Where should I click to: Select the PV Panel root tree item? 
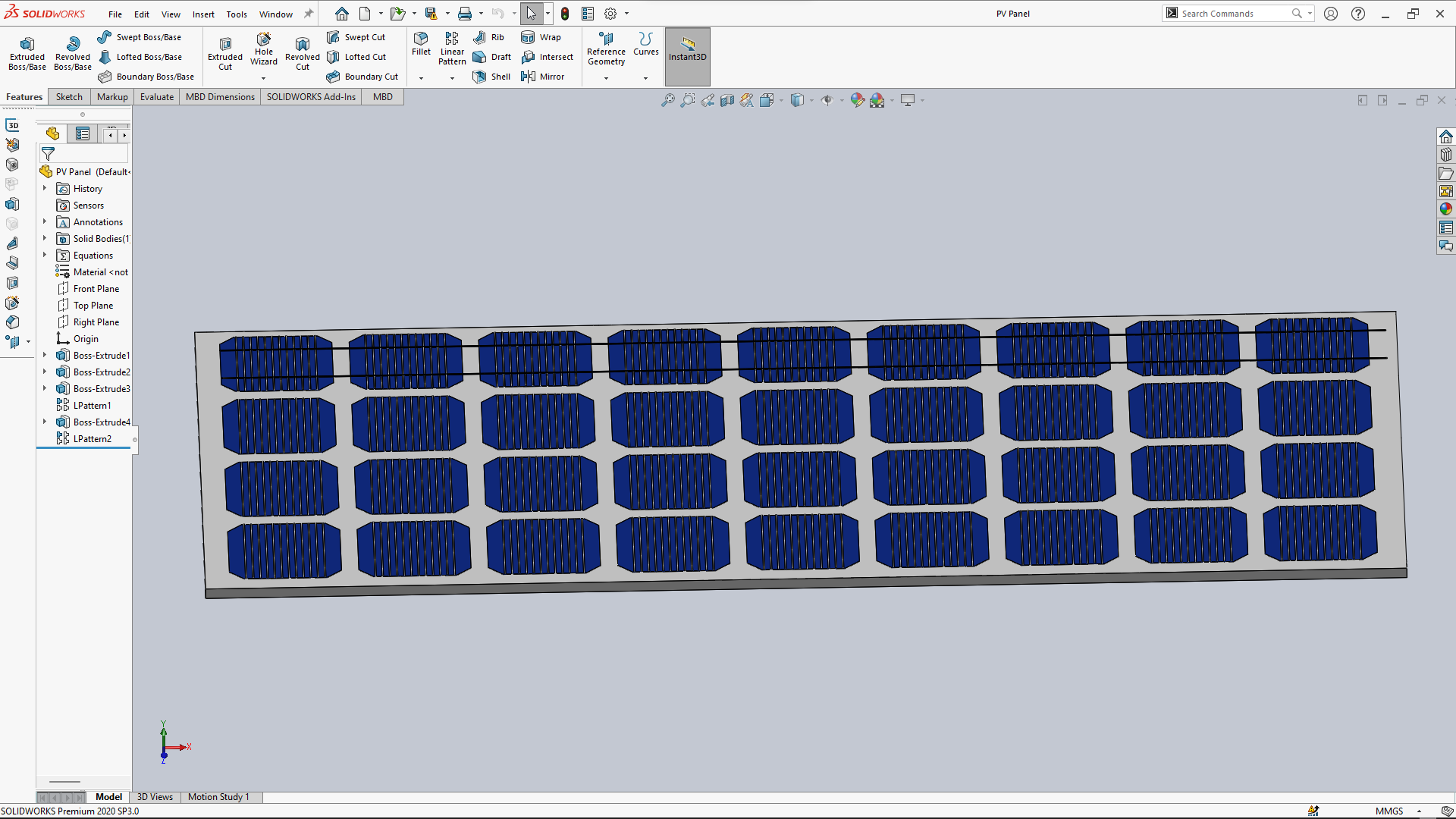coord(85,172)
